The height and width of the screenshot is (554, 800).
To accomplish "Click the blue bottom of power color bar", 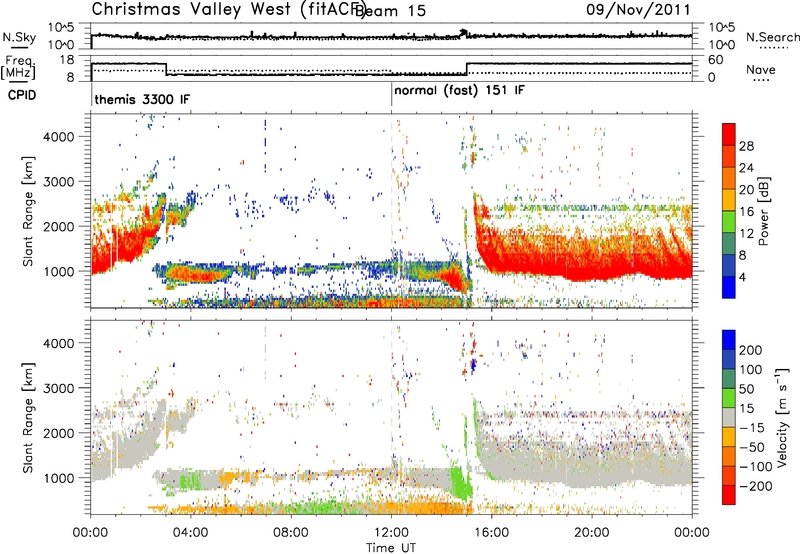I will [x=729, y=287].
